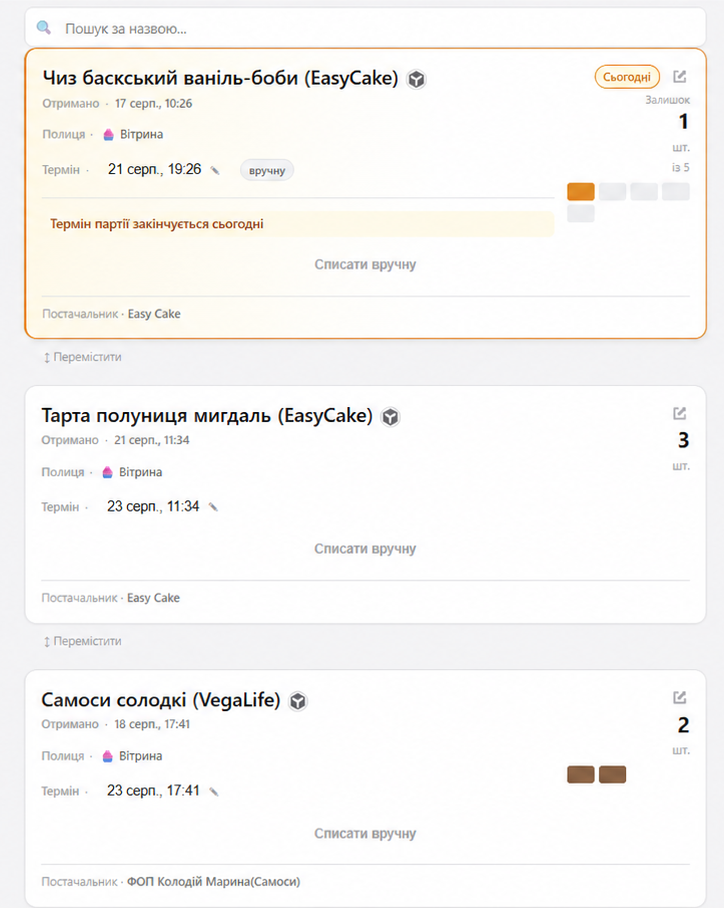Click supplier 'ФОП Колодій Марина(Самоси)'
The width and height of the screenshot is (724, 908).
(214, 882)
